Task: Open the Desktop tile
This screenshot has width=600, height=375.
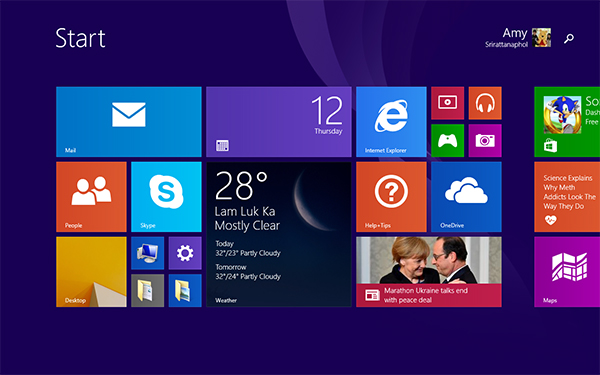Action: (91, 272)
